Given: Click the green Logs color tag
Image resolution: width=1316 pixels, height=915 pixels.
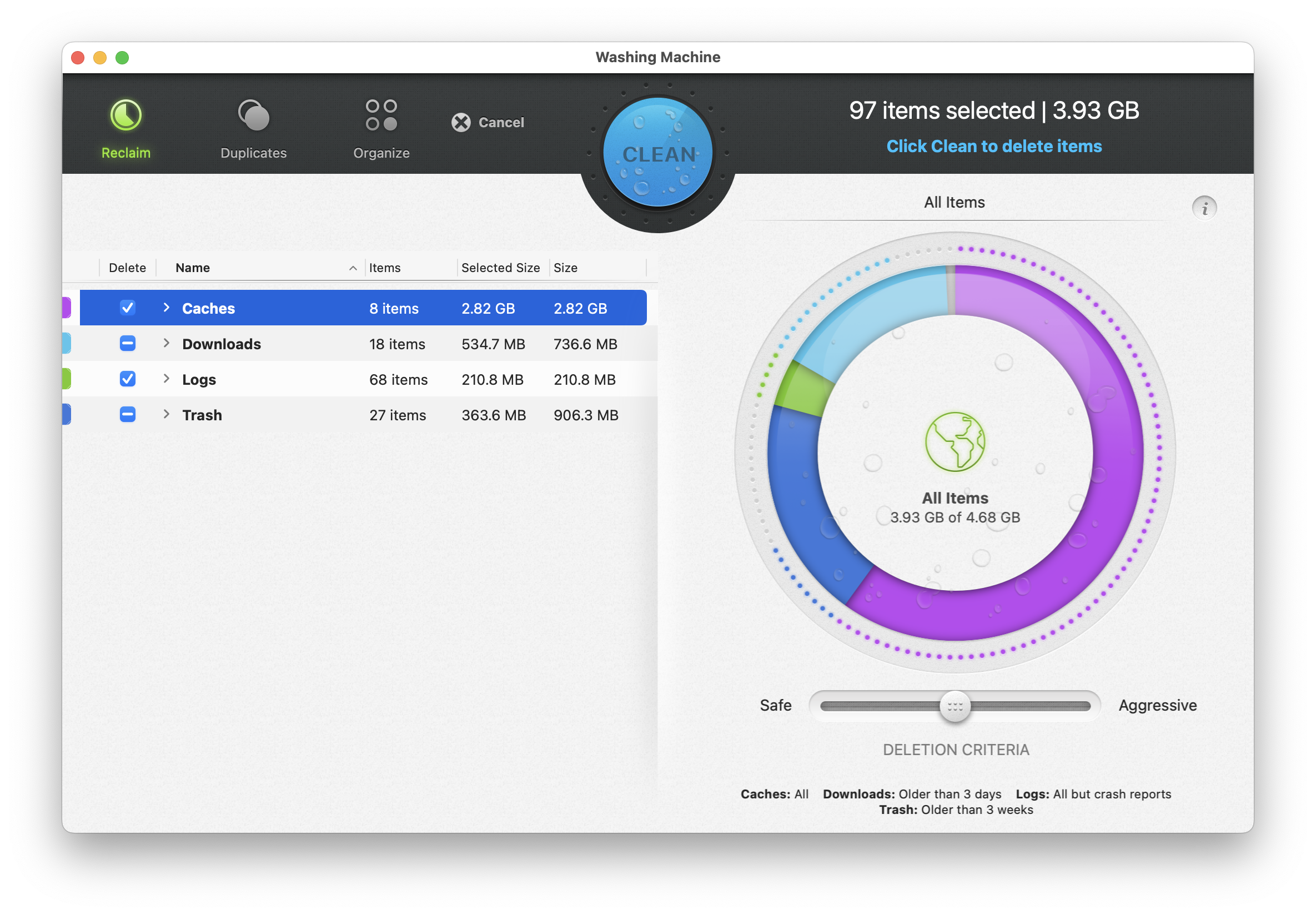Looking at the screenshot, I should (67, 379).
